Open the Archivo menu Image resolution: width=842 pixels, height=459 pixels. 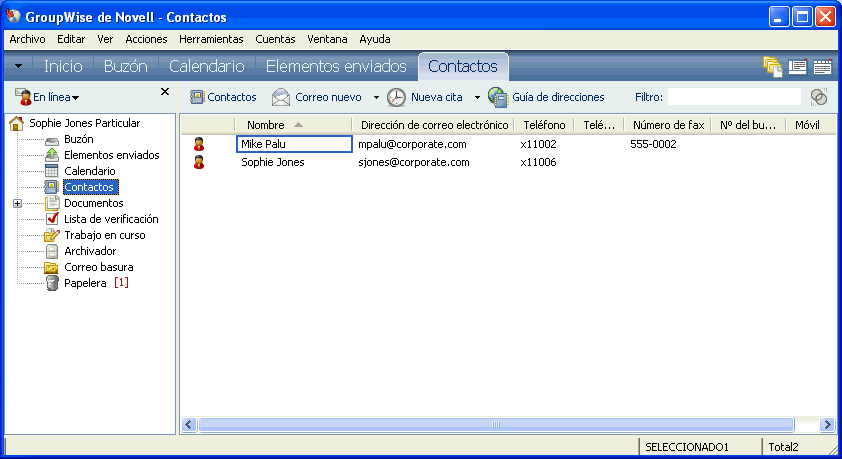(27, 39)
